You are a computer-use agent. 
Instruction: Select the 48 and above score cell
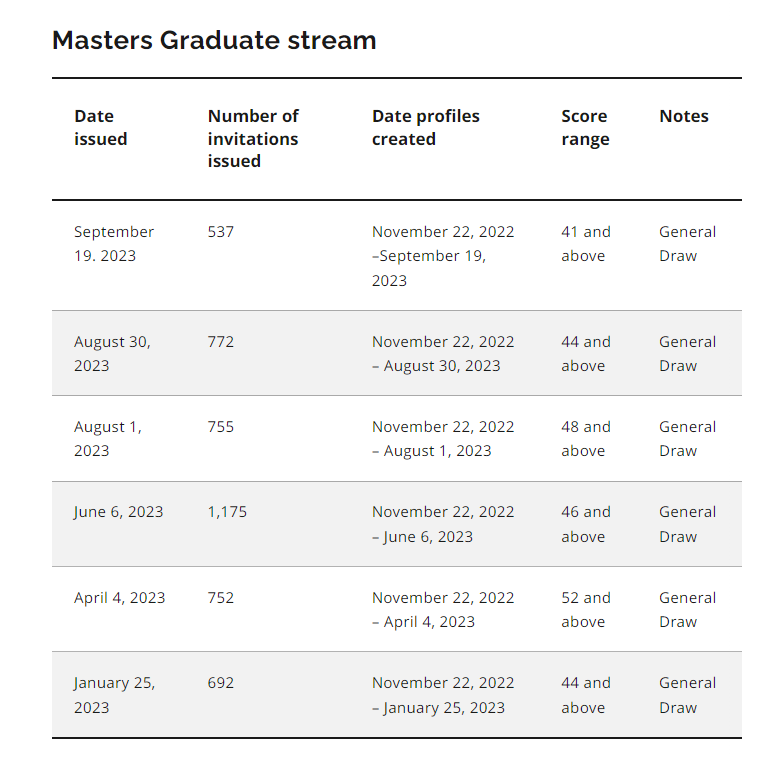(585, 439)
